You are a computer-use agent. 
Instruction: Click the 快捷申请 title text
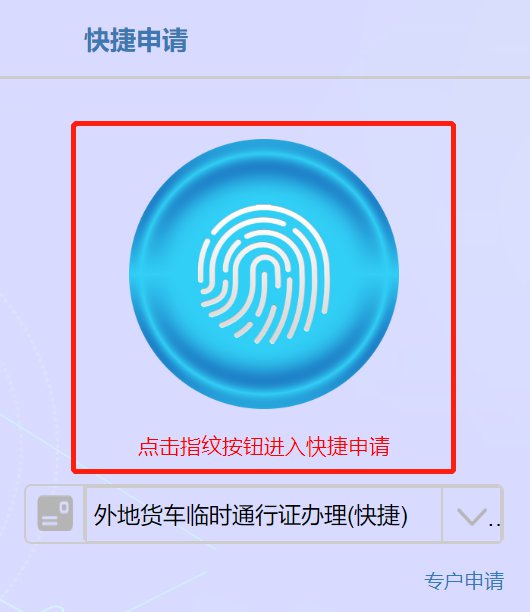pos(136,40)
